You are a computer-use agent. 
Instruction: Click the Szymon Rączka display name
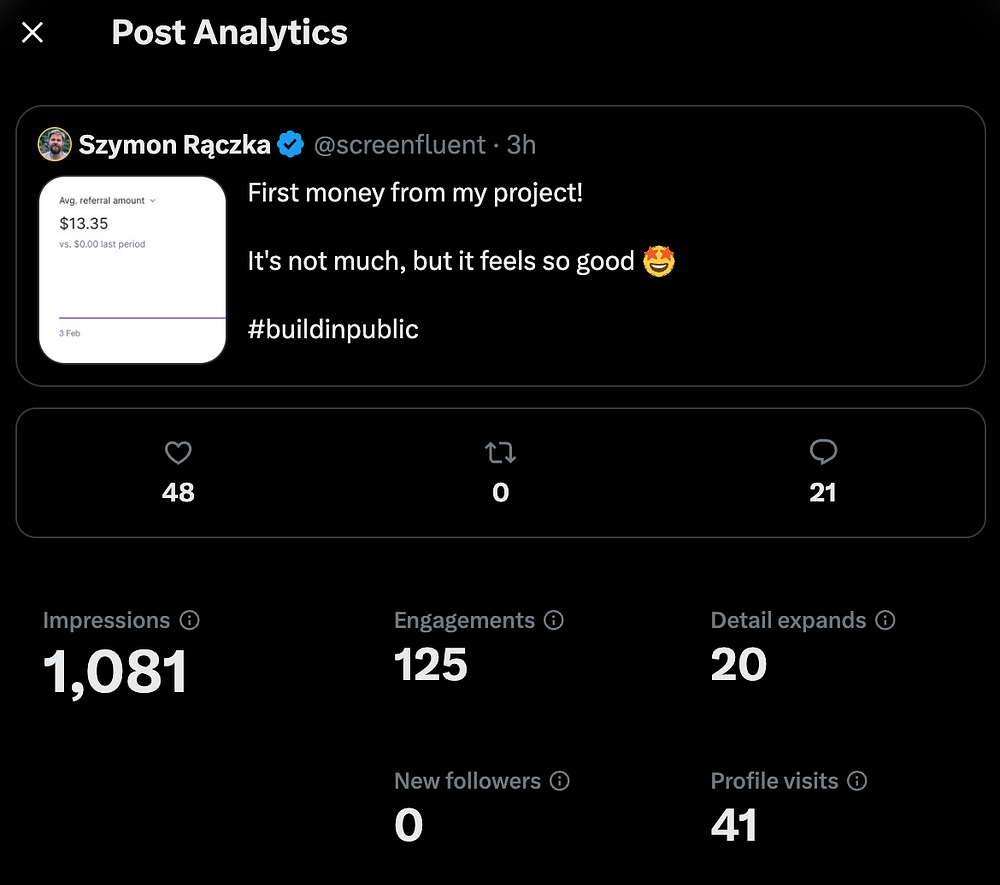[x=174, y=145]
